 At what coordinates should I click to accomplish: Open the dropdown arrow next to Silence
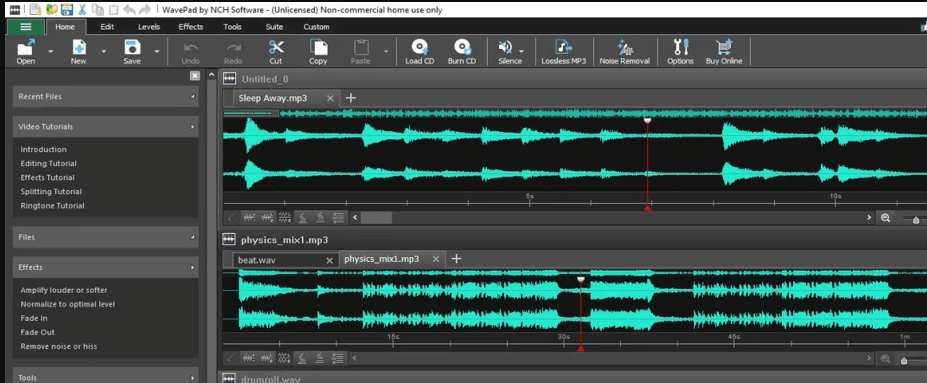(521, 51)
